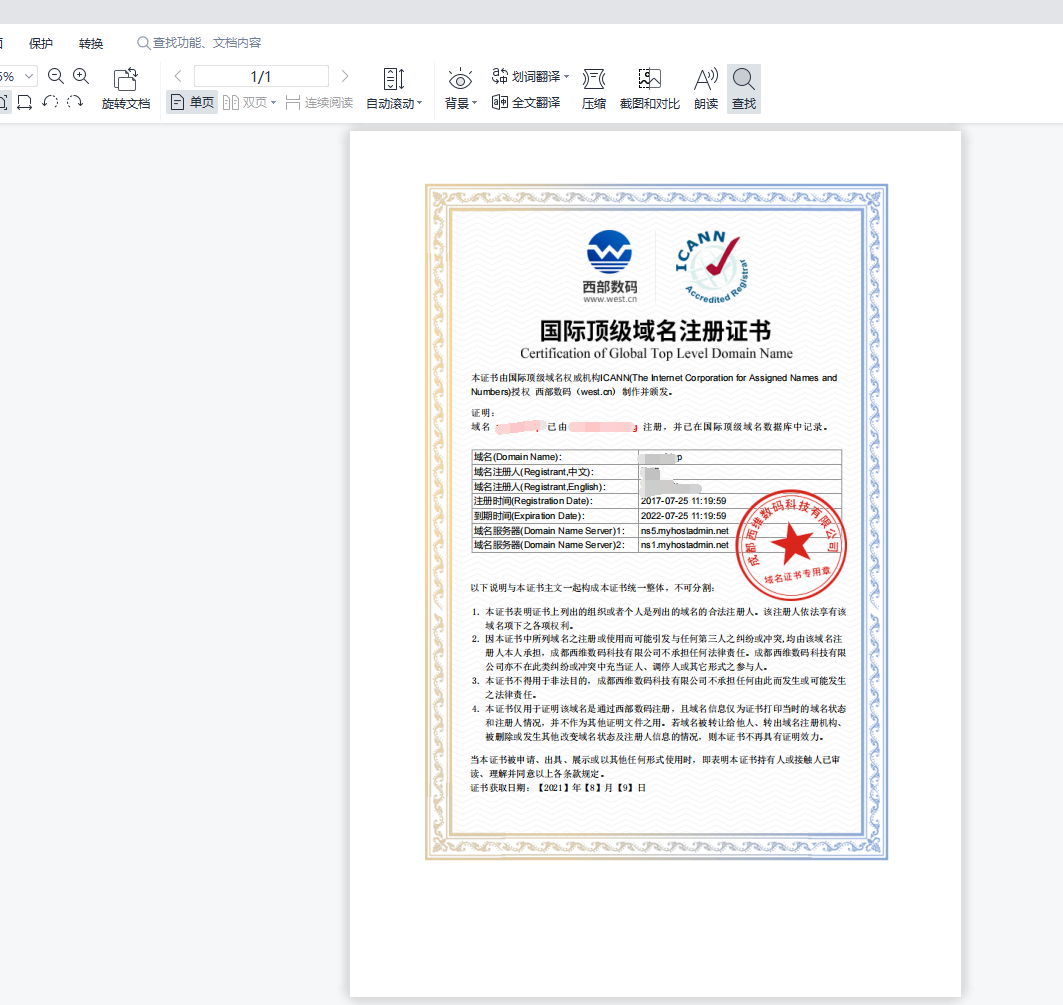Start 朗读 read aloud
This screenshot has width=1063, height=1005.
pyautogui.click(x=706, y=80)
